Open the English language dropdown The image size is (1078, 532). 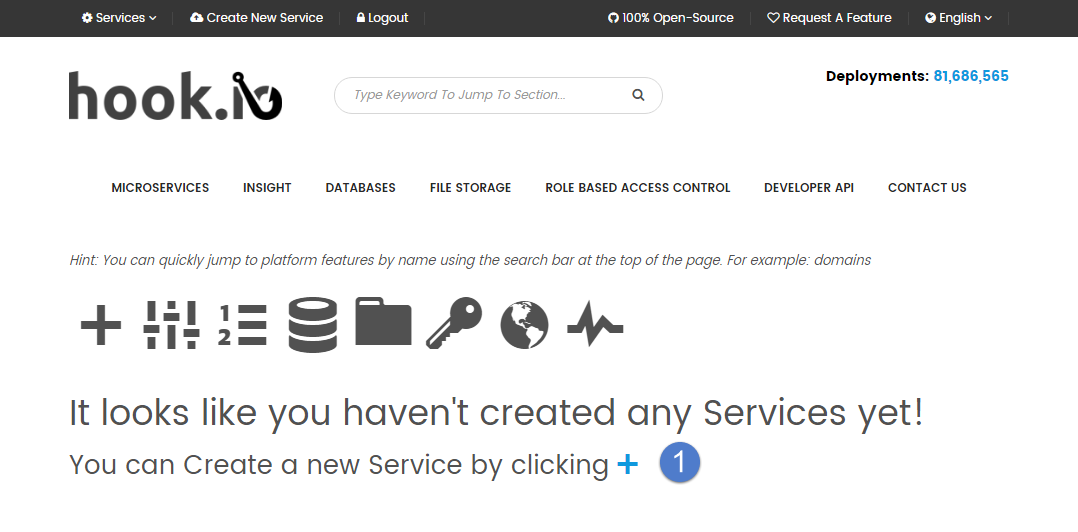tap(958, 18)
